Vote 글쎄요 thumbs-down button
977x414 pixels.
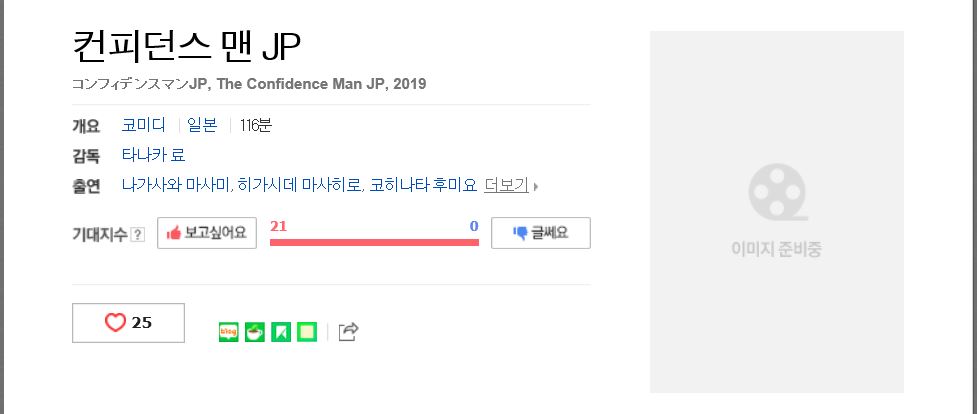[541, 233]
